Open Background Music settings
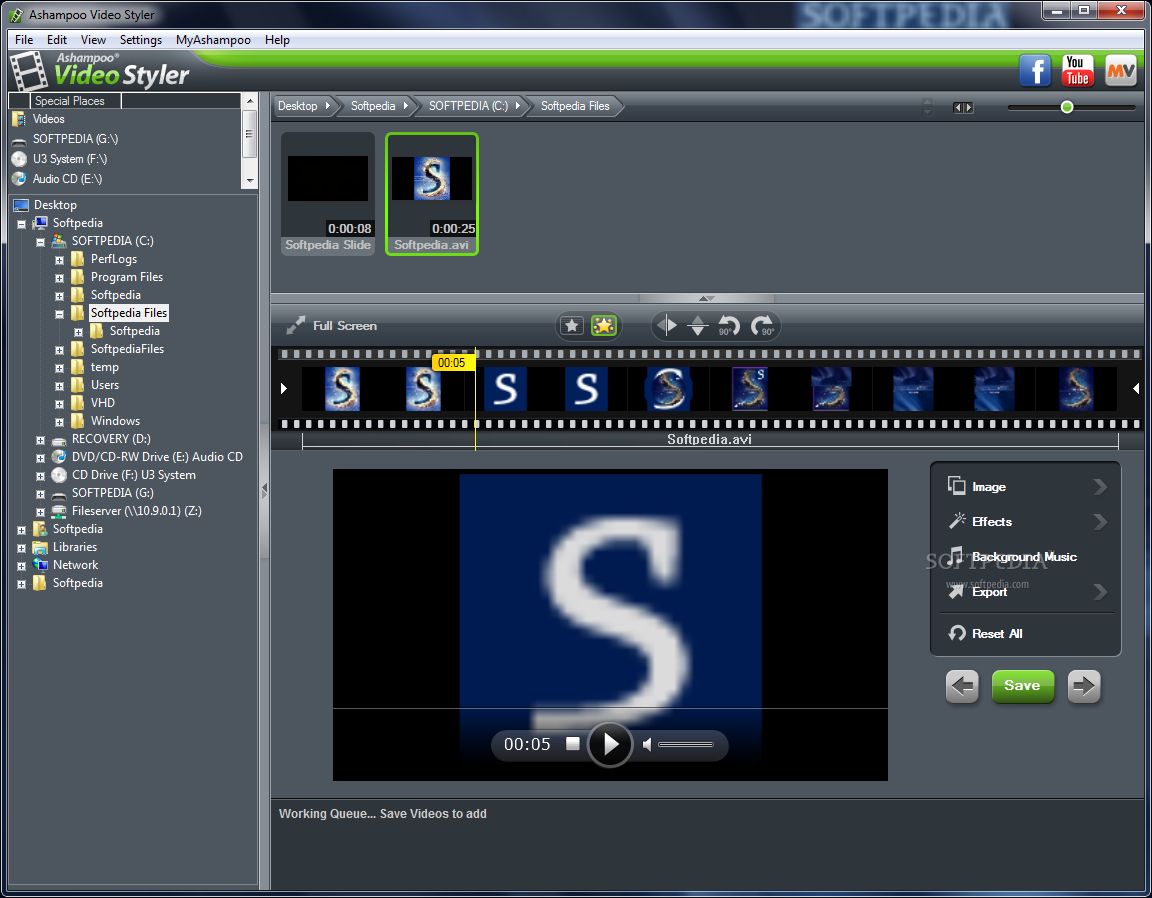Image resolution: width=1152 pixels, height=898 pixels. pyautogui.click(x=1026, y=556)
